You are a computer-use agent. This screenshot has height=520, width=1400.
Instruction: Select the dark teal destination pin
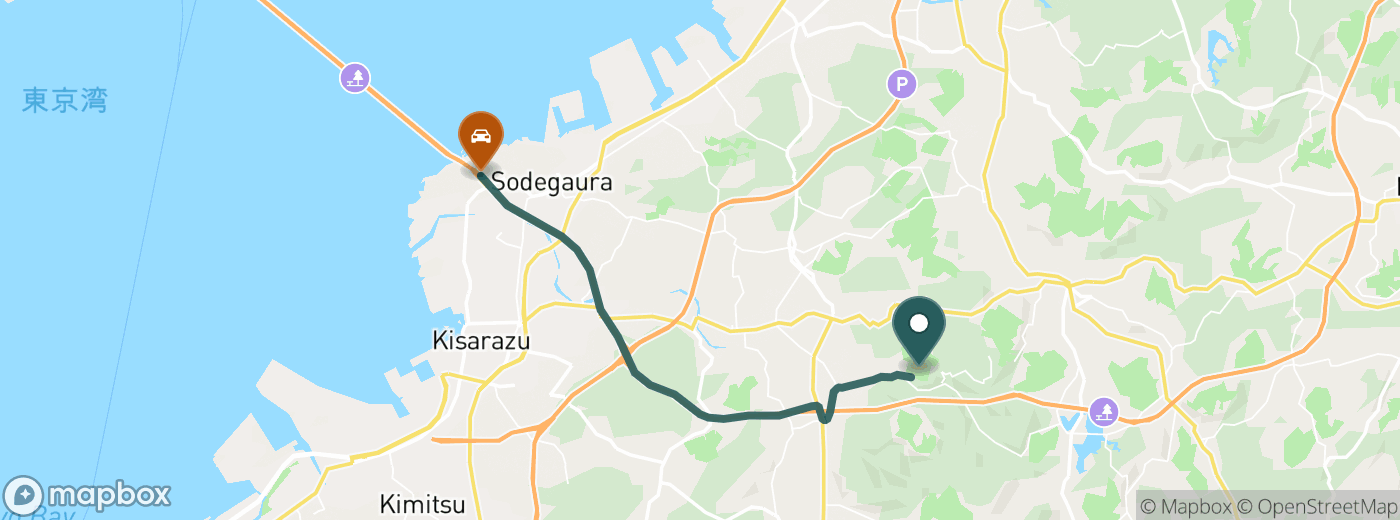(x=919, y=330)
